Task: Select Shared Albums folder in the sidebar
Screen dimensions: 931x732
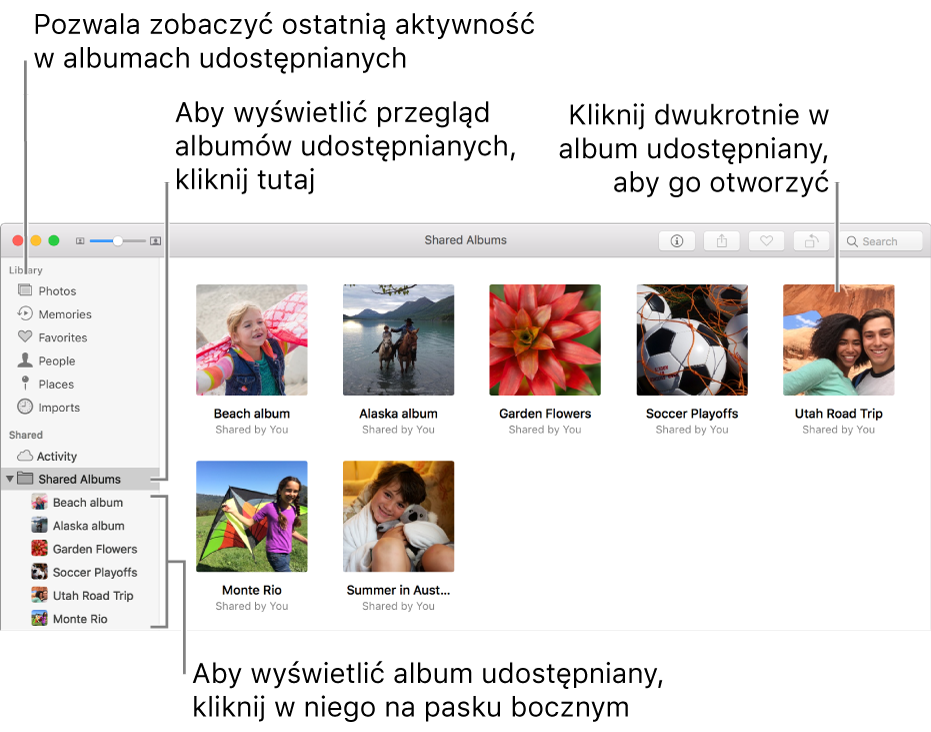Action: 80,479
